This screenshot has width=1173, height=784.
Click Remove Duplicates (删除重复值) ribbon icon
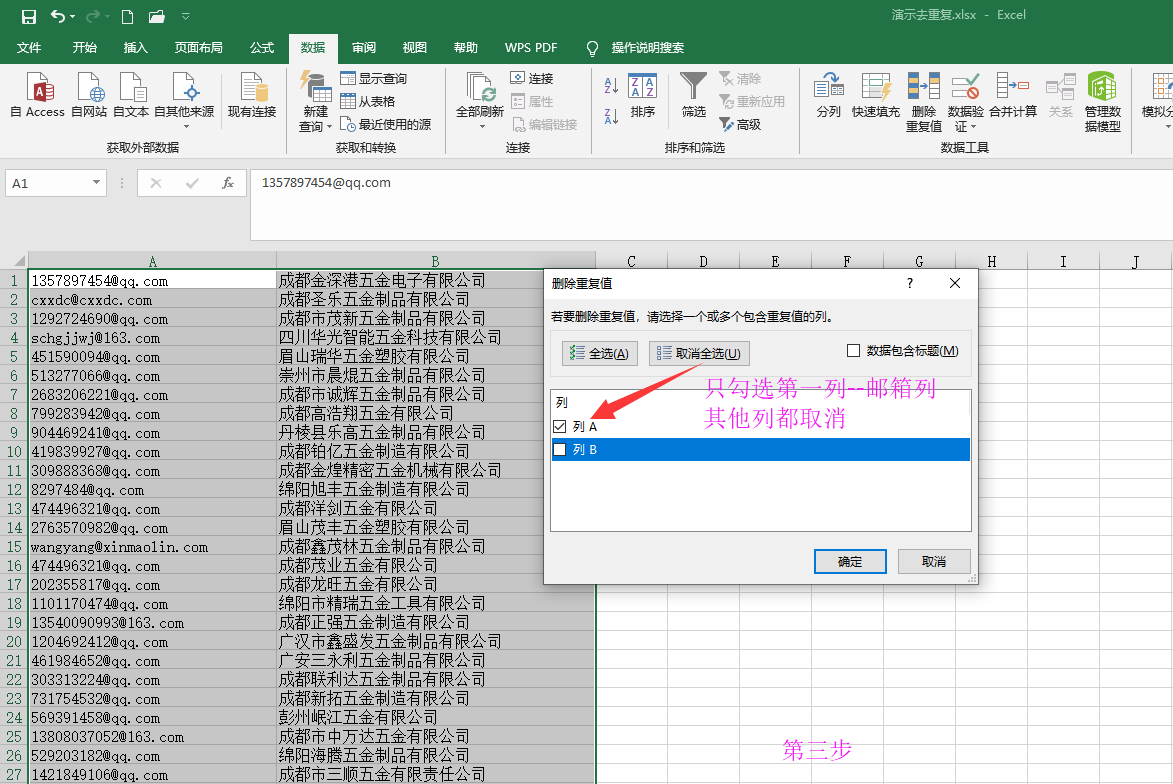point(924,102)
